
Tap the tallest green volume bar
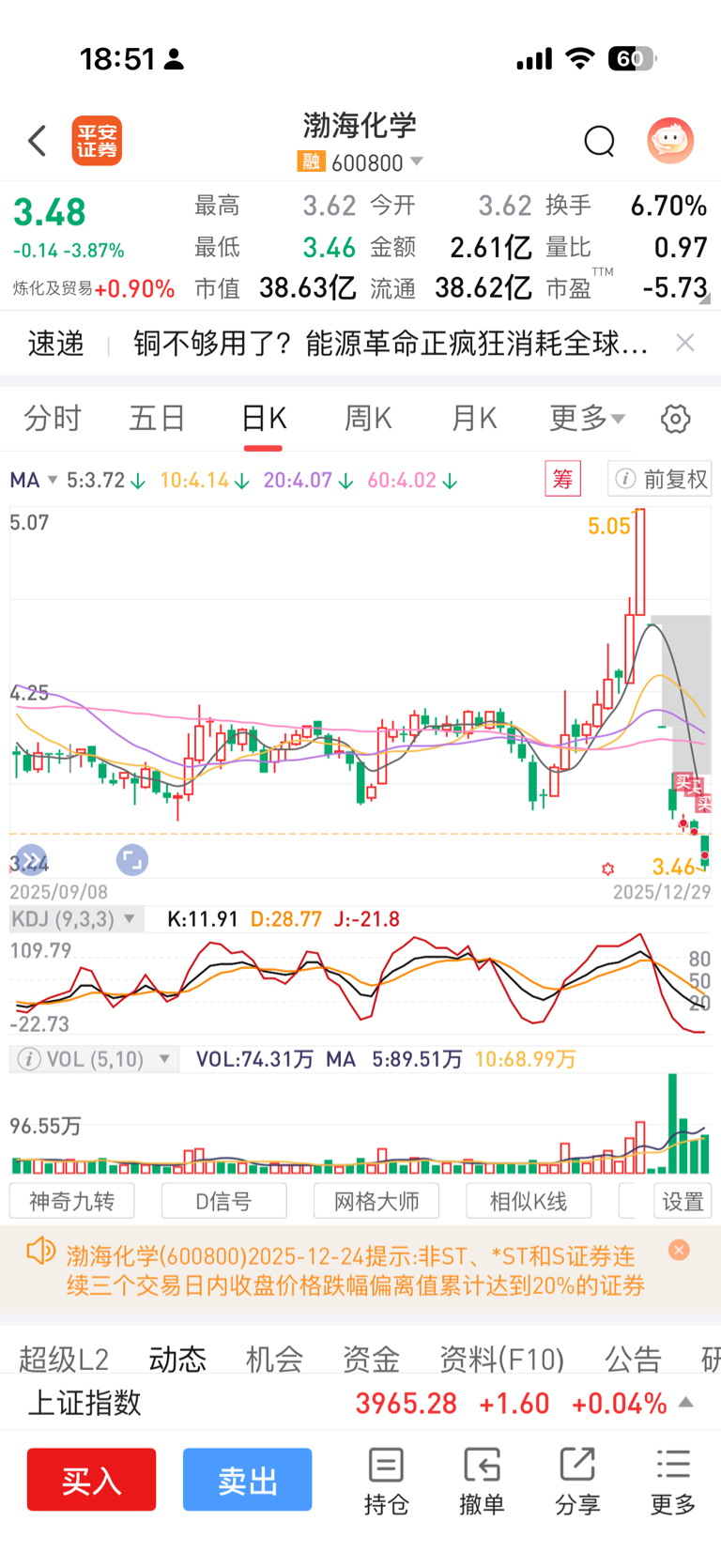pos(672,1124)
